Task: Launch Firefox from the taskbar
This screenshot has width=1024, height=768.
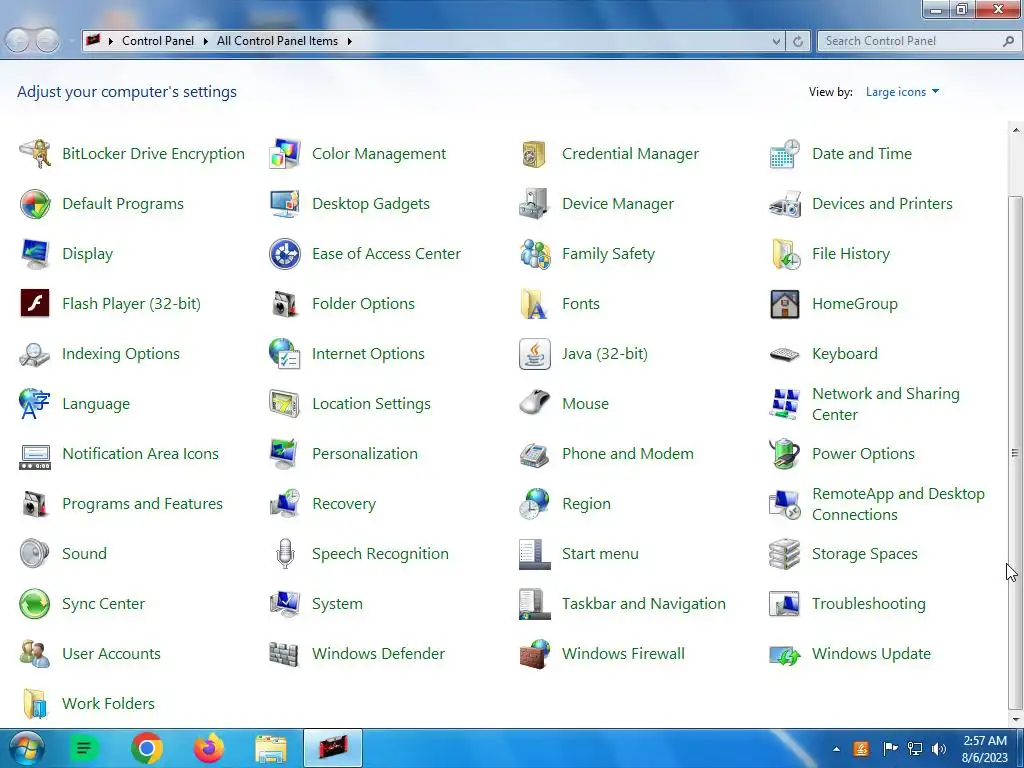Action: tap(209, 748)
